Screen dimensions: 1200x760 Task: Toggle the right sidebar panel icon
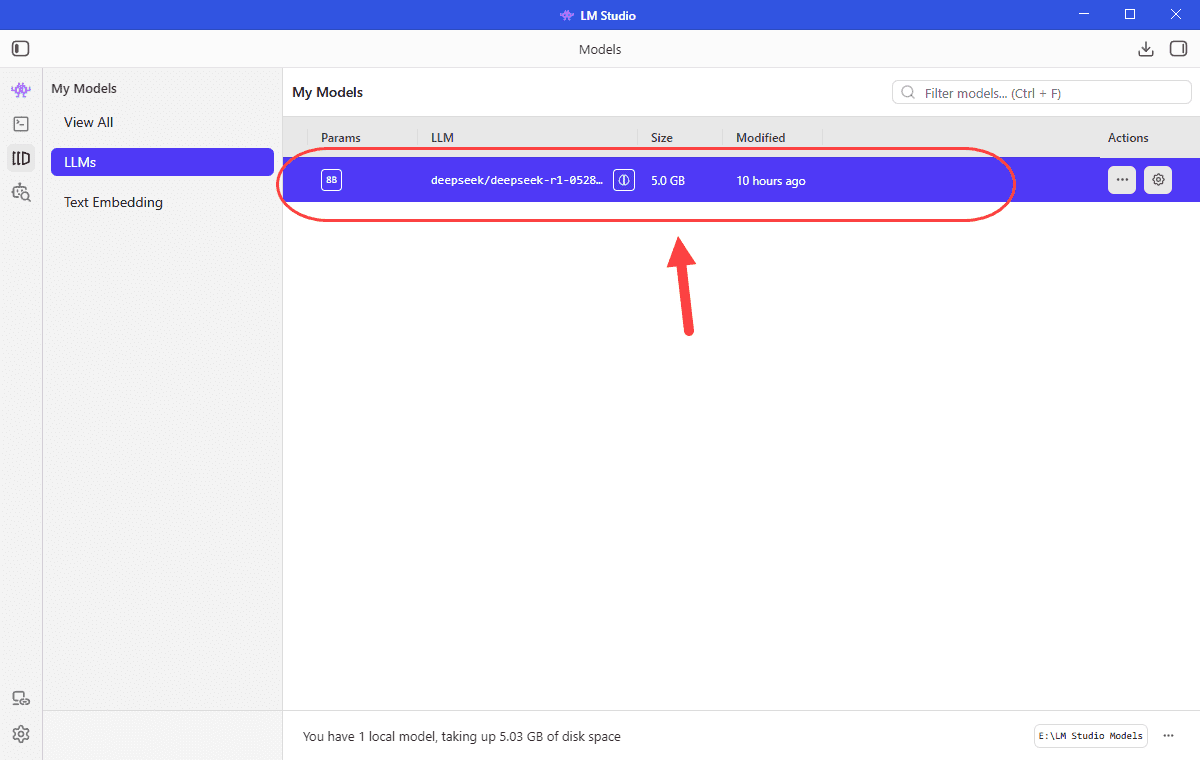1178,48
